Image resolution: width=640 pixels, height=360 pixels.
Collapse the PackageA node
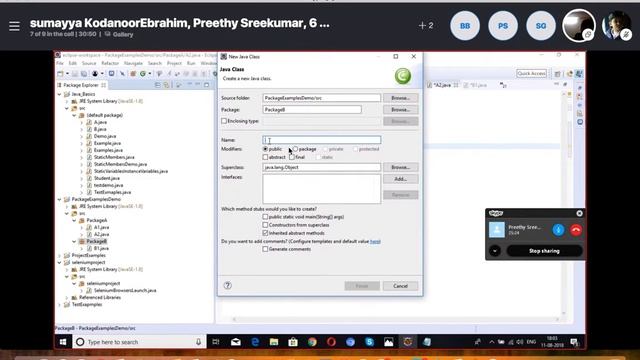(75, 220)
